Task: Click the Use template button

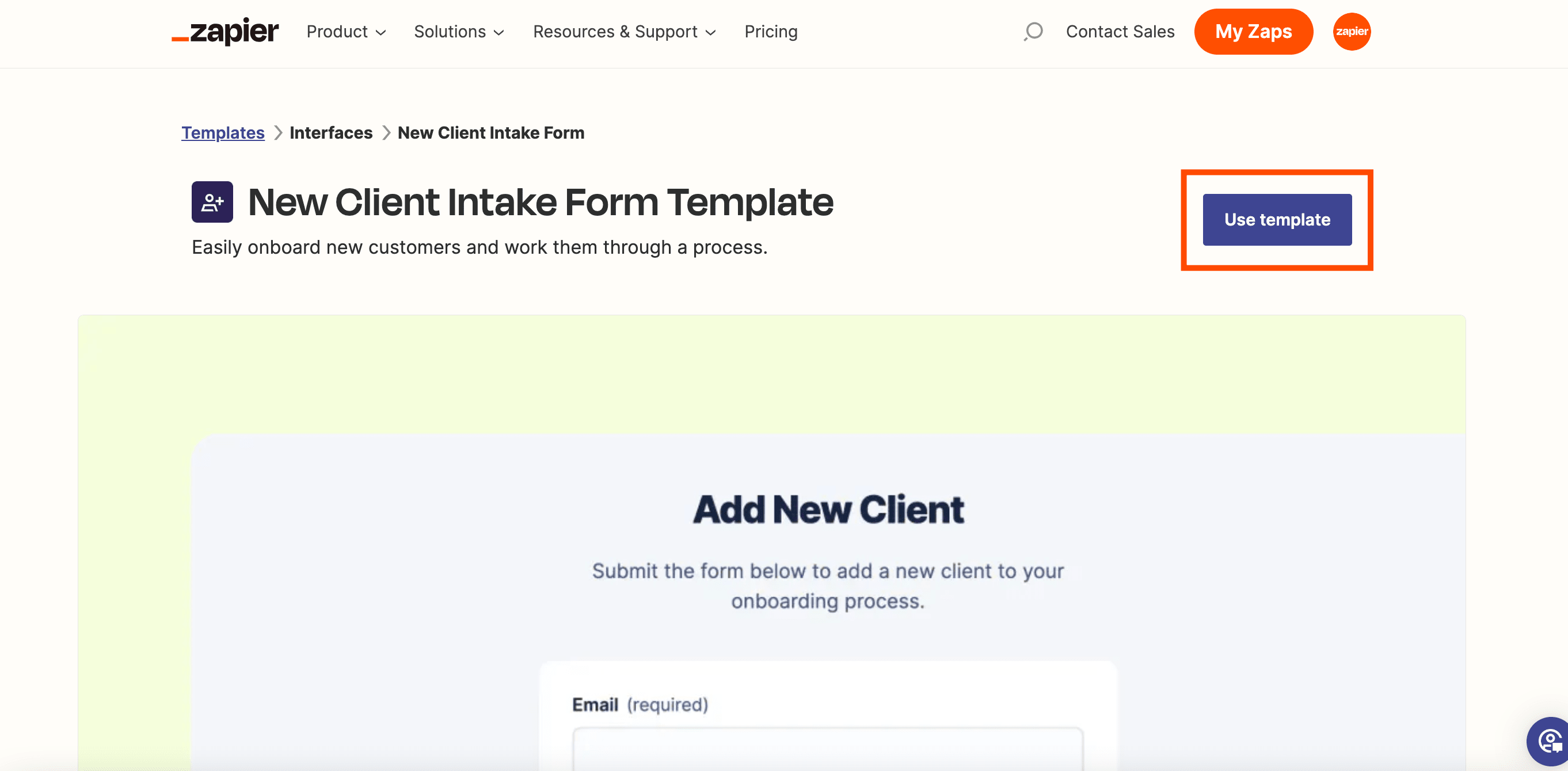Action: point(1277,219)
